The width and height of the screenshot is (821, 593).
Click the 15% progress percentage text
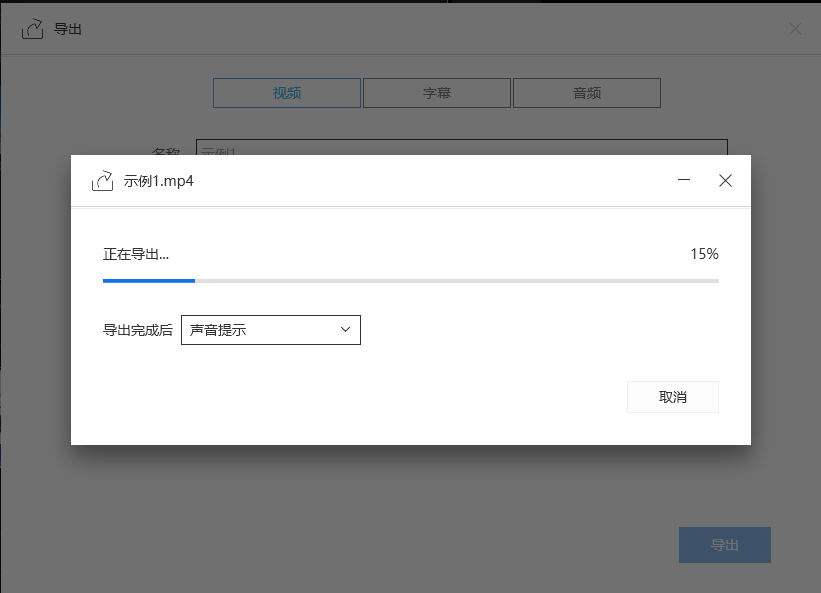pos(704,254)
